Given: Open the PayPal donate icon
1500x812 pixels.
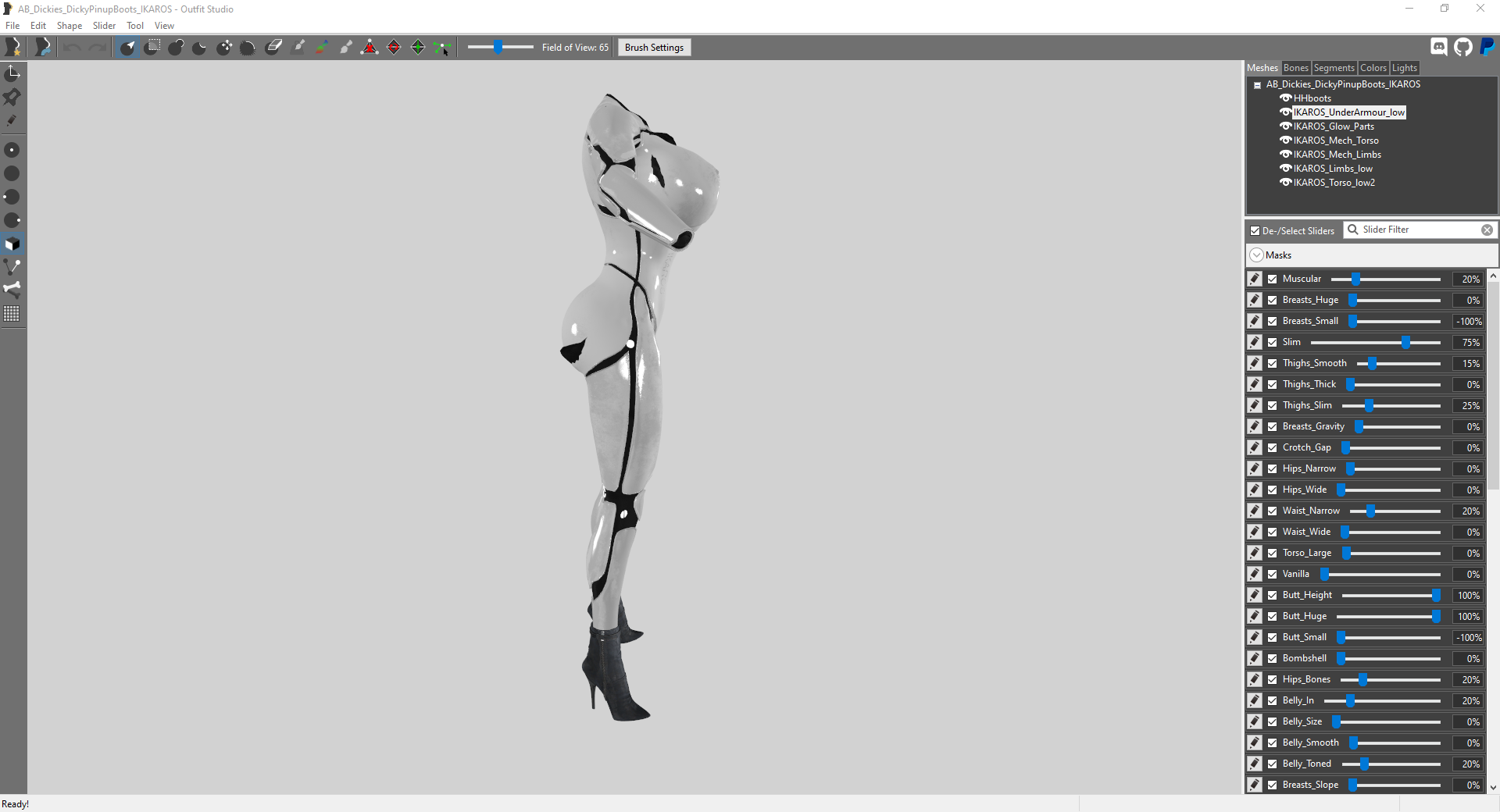Looking at the screenshot, I should pyautogui.click(x=1487, y=47).
